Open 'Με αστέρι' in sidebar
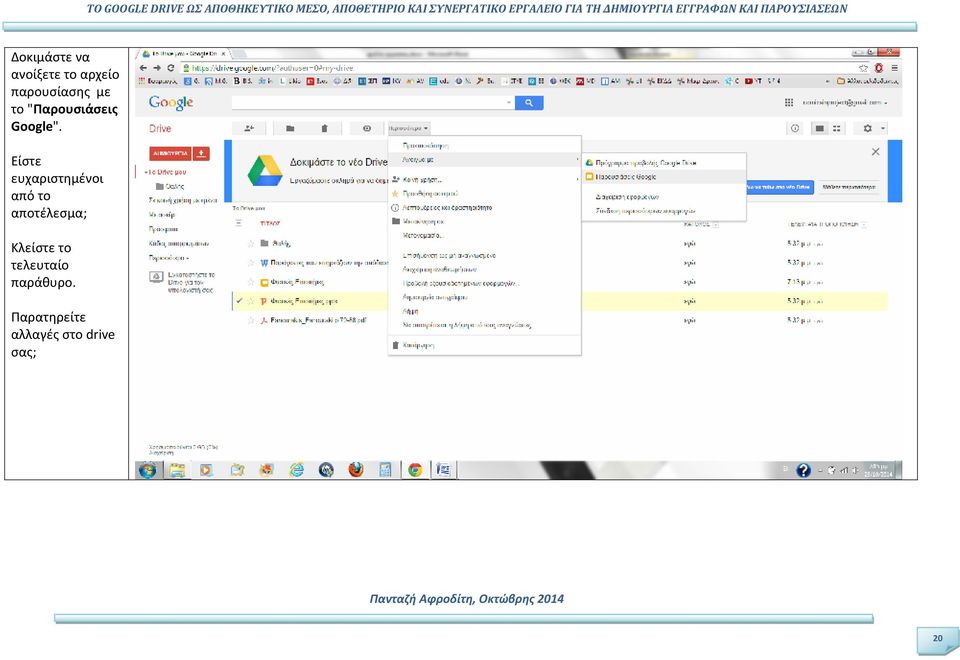Viewport: 960px width, 660px height. point(162,214)
